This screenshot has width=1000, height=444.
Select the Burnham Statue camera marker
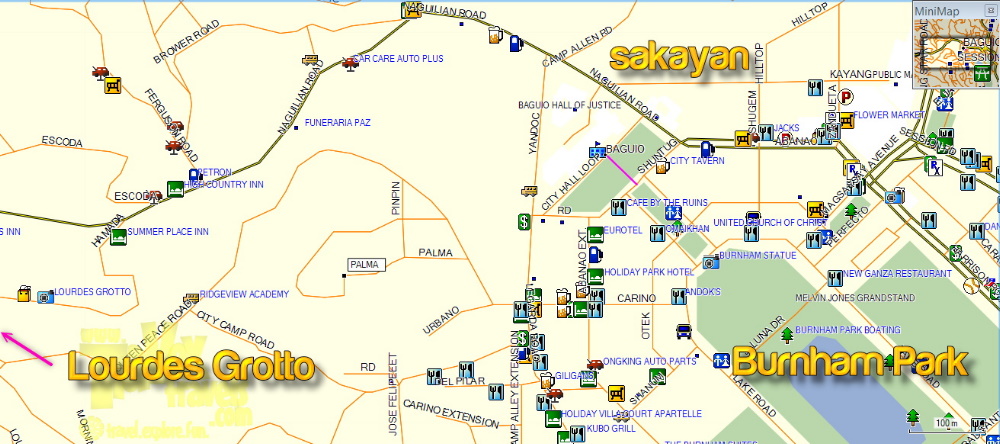(x=711, y=262)
